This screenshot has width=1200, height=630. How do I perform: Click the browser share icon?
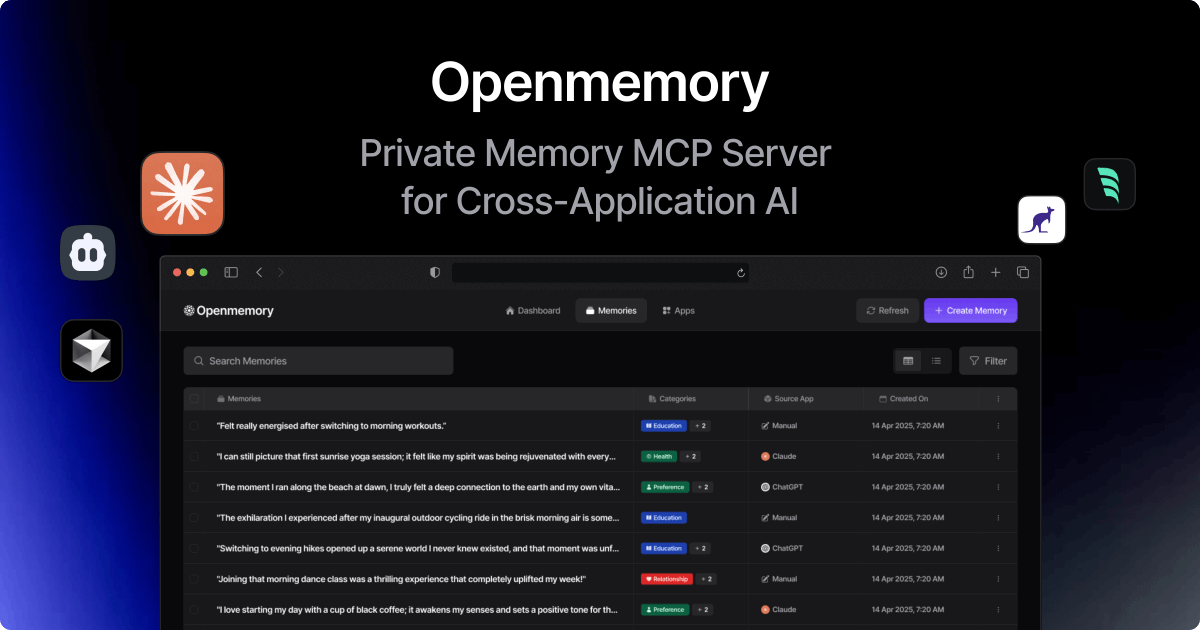[968, 272]
